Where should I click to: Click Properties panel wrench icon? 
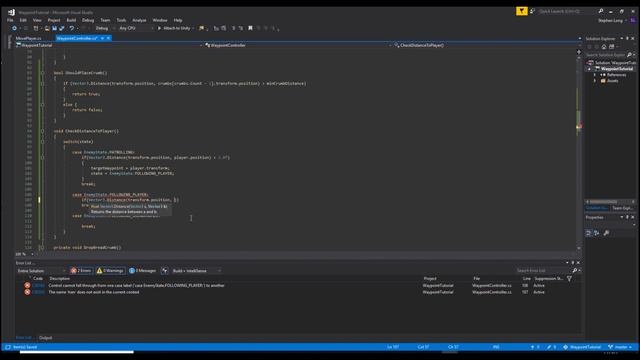(607, 233)
